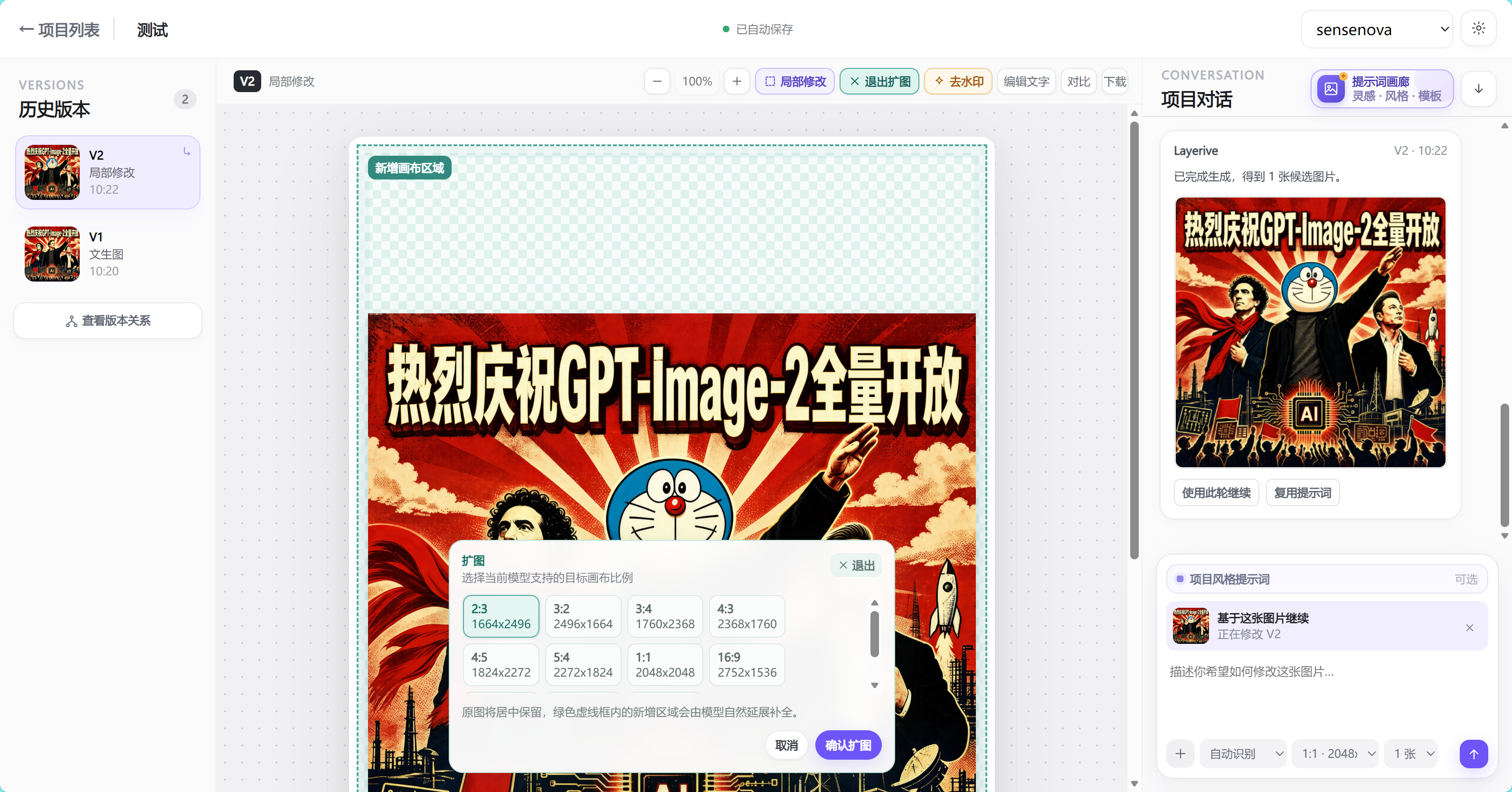Open the 编辑文字 text editing tool

[x=1026, y=82]
